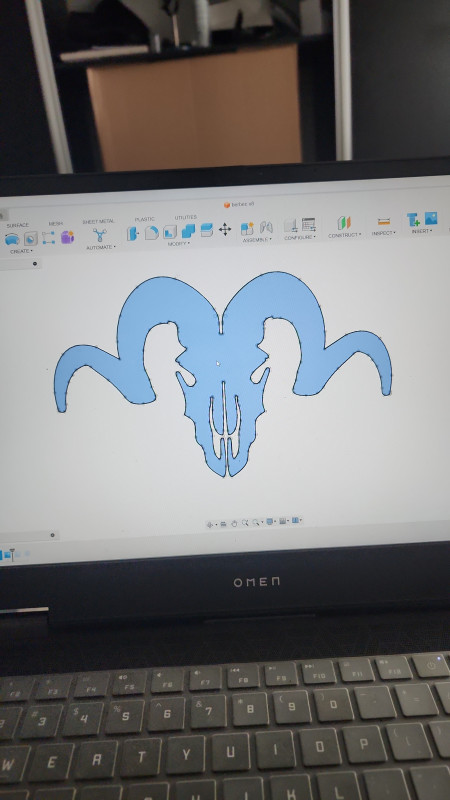This screenshot has width=450, height=800.
Task: Click the timeline marker at bottom left
Action: coord(12,555)
